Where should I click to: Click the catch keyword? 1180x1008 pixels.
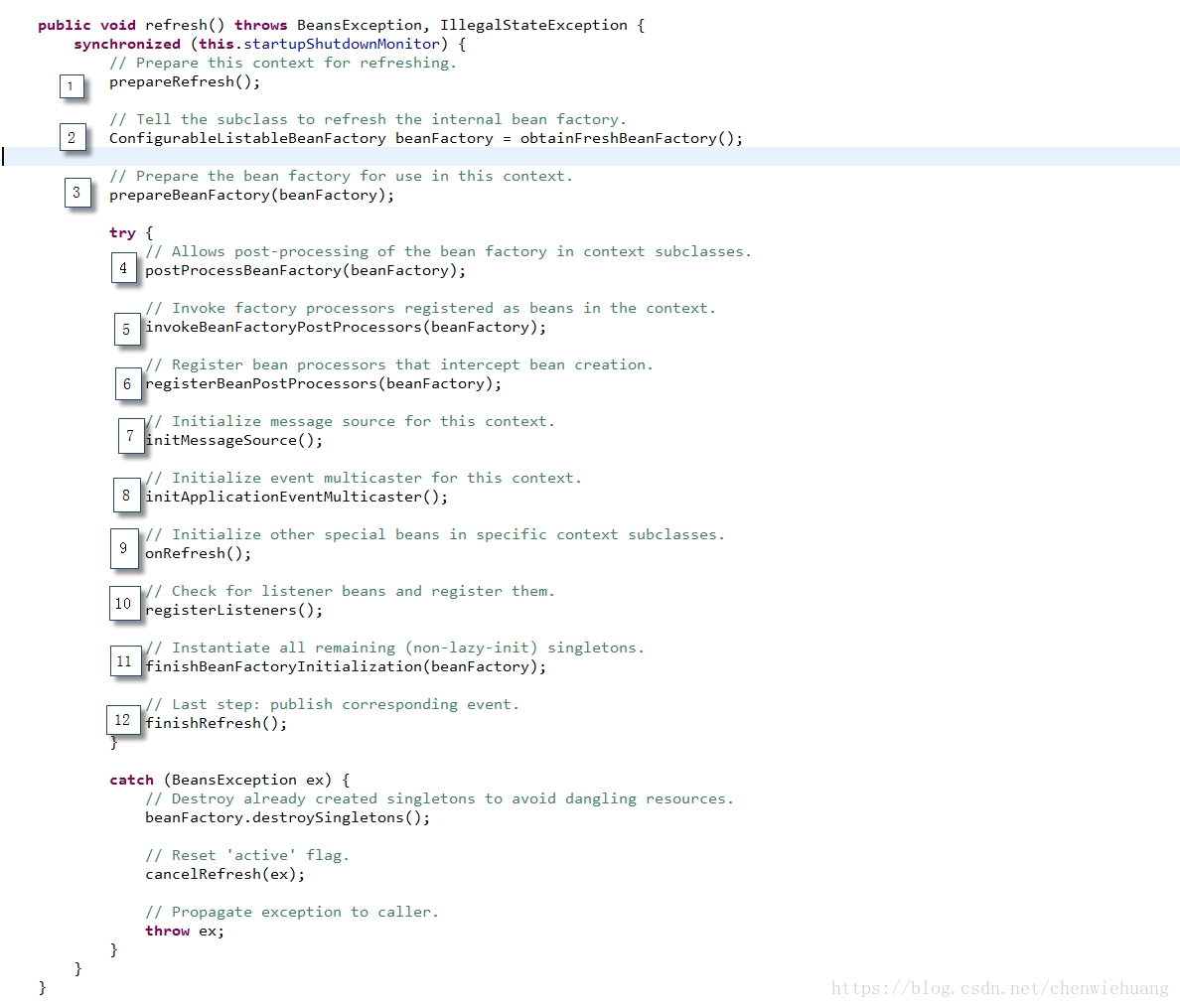[x=132, y=780]
